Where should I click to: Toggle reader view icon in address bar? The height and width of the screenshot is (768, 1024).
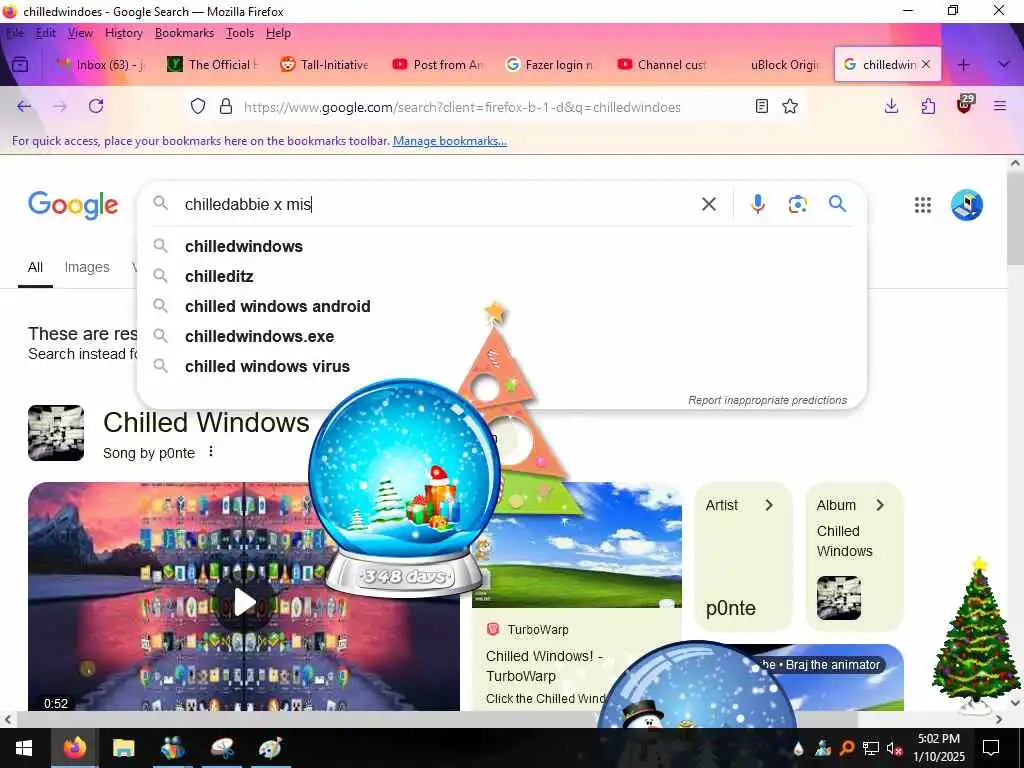pyautogui.click(x=761, y=106)
